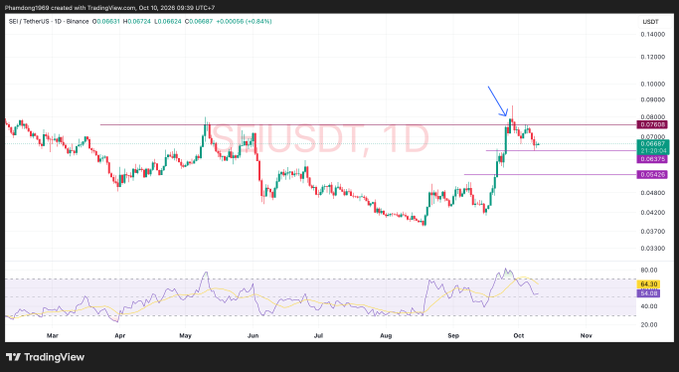The height and width of the screenshot is (372, 679).
Task: Click the Oct label on the time axis
Action: coord(519,336)
